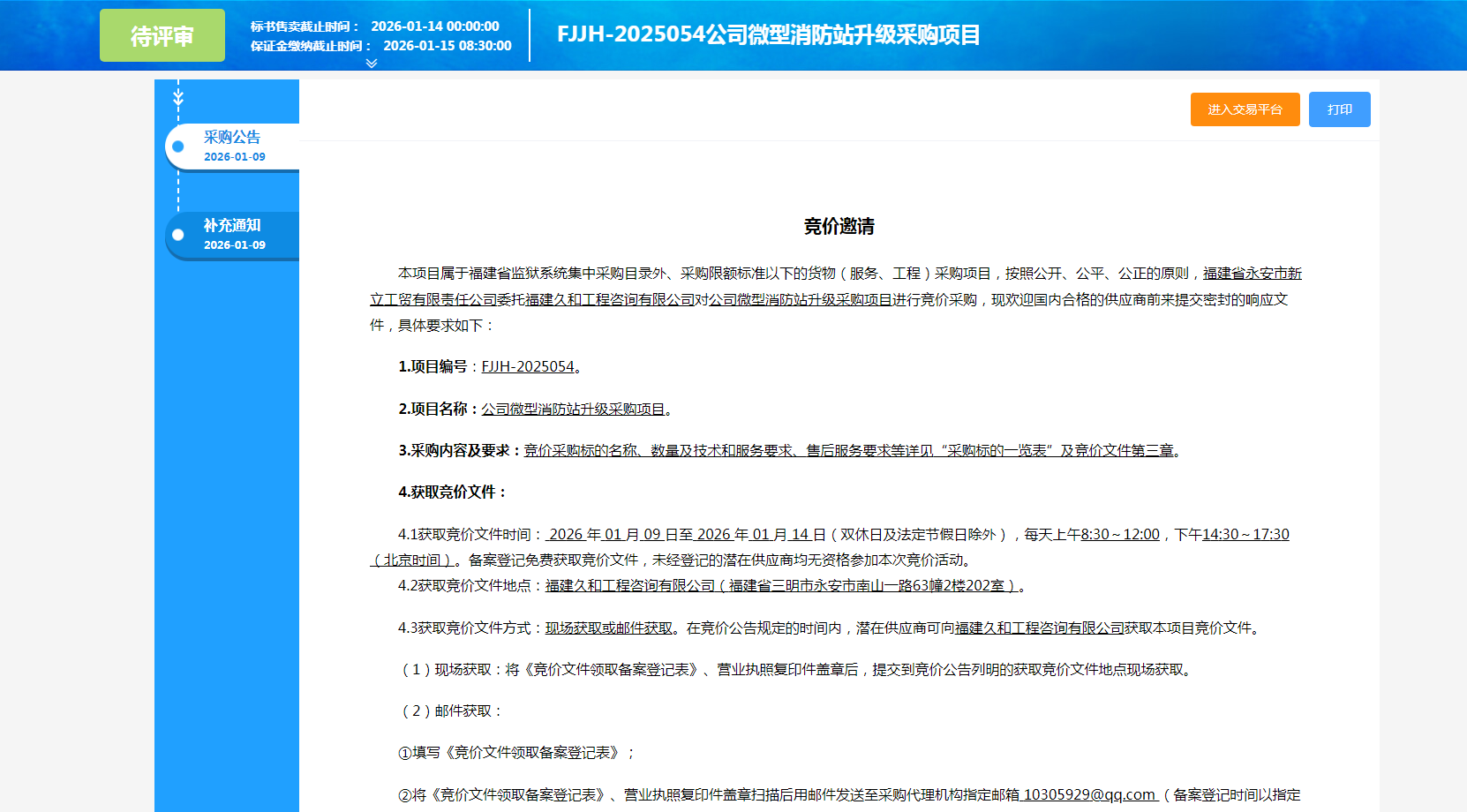
Task: Click the header title FJJH-2025054公司微型消防站升级采购项目
Action: [x=768, y=34]
